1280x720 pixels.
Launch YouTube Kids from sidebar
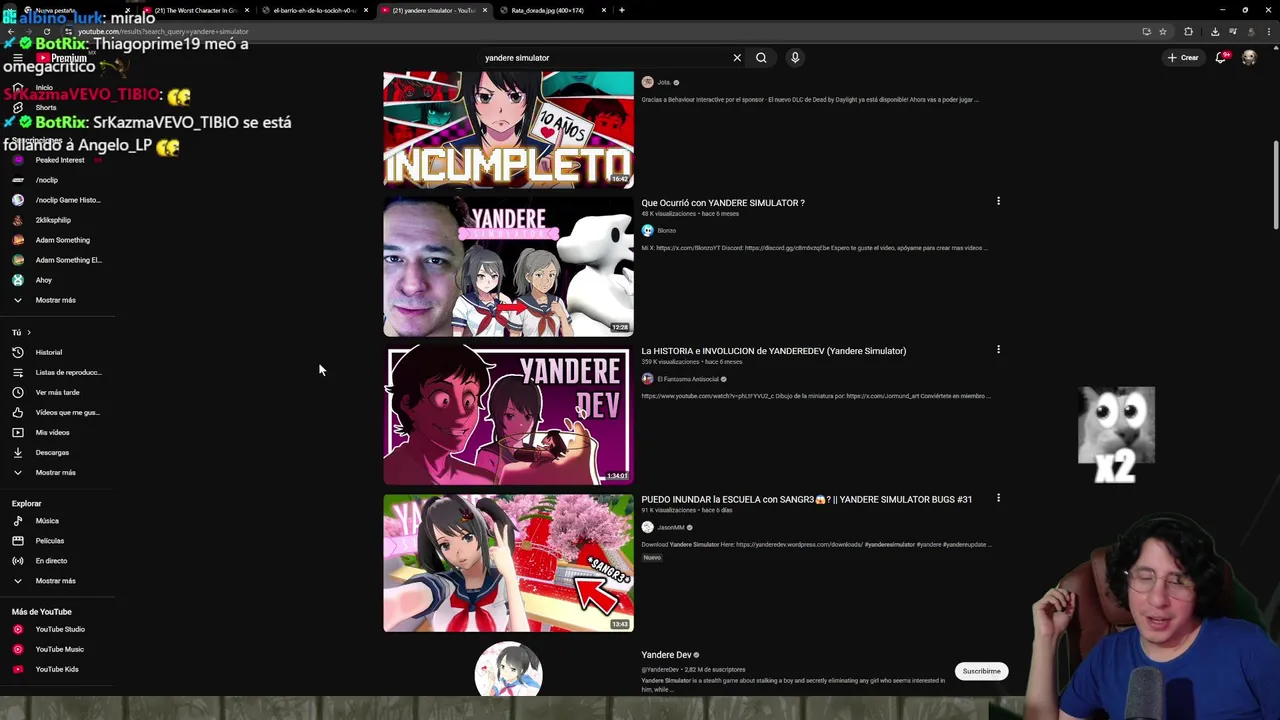click(57, 669)
